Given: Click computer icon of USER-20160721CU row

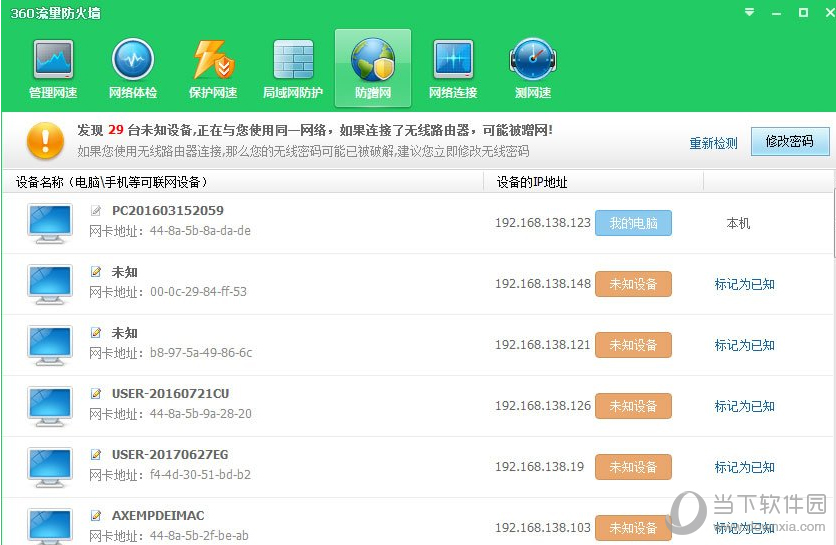Looking at the screenshot, I should pos(50,406).
